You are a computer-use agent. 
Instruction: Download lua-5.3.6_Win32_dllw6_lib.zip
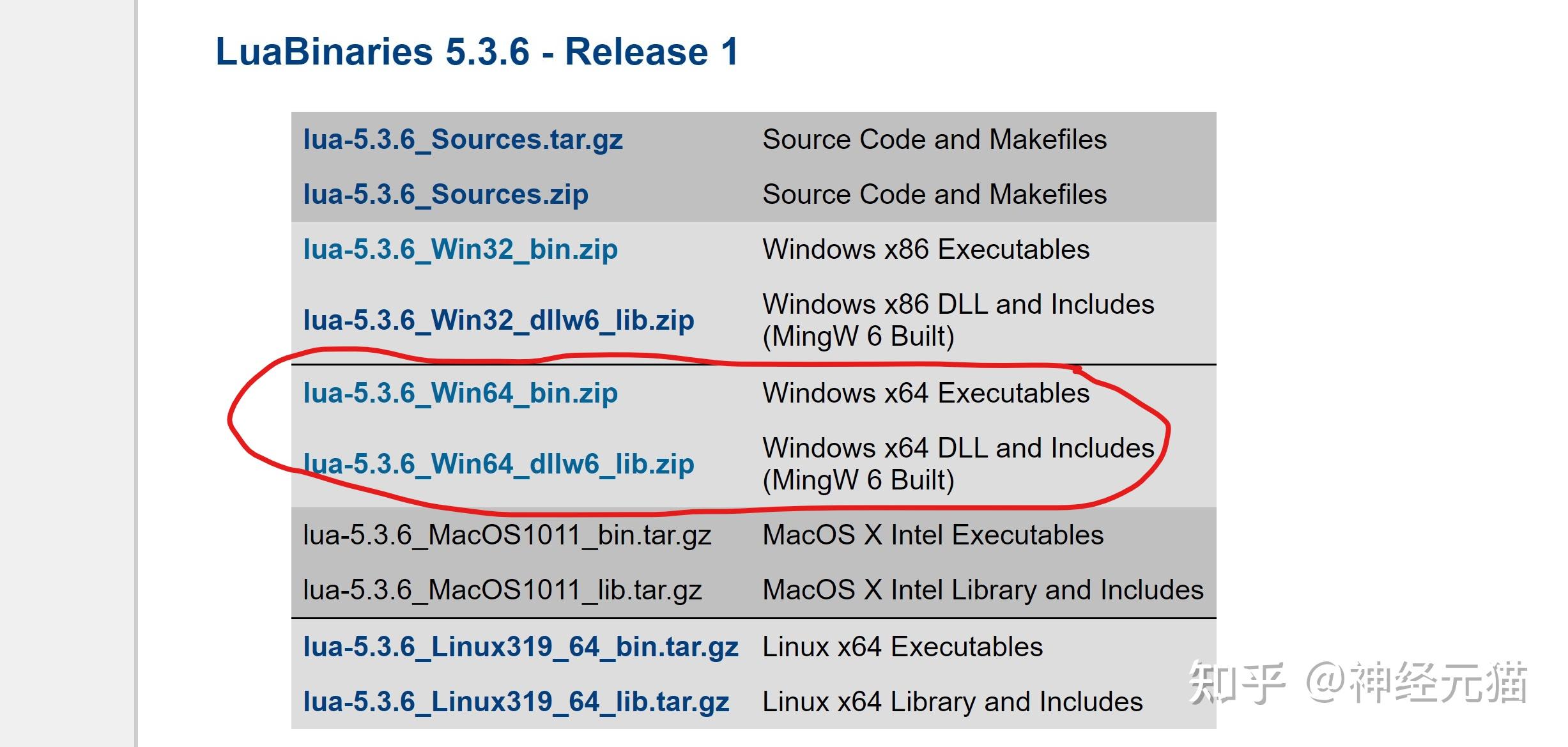(x=498, y=320)
